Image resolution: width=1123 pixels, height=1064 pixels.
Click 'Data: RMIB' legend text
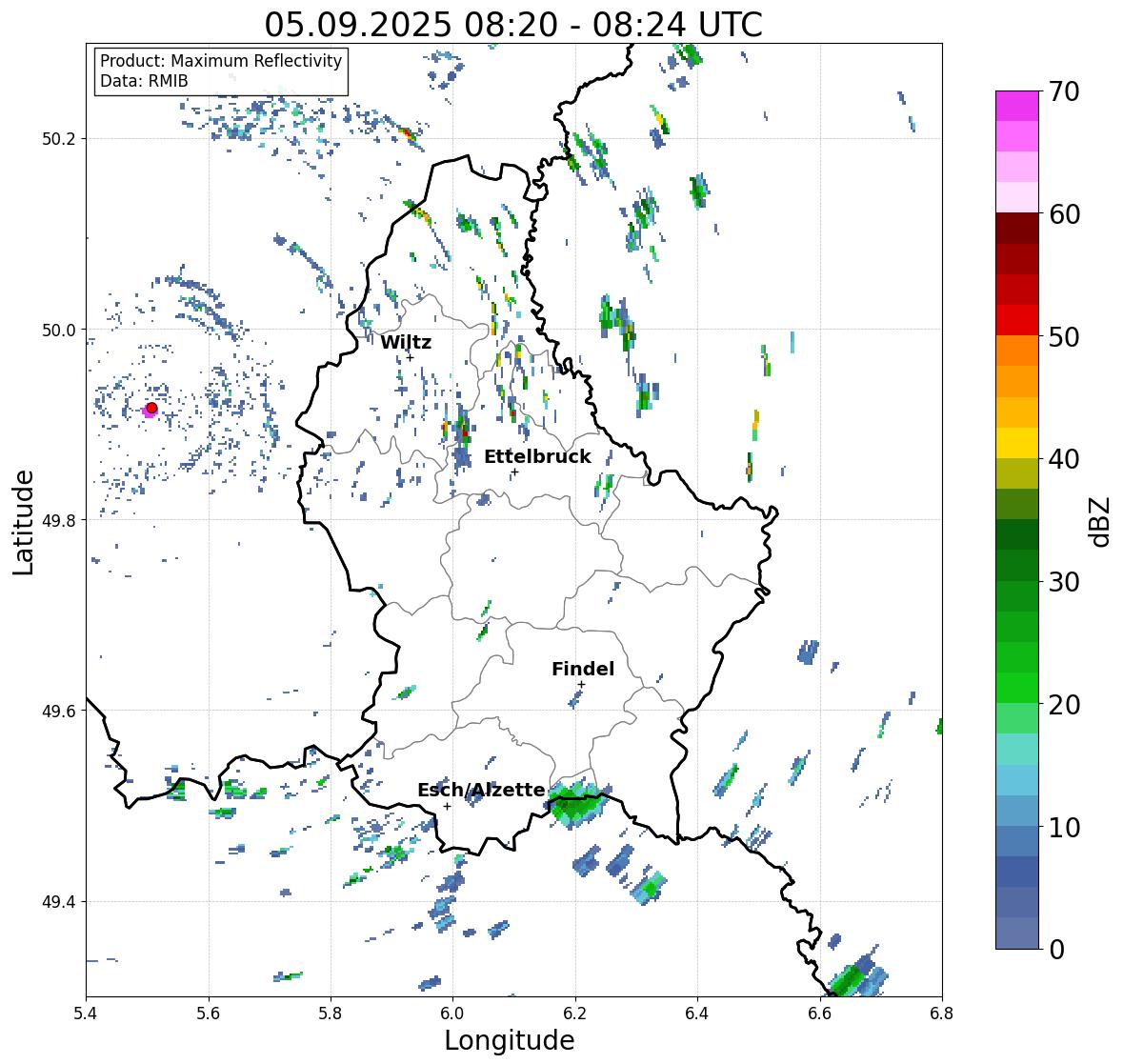coord(144,81)
